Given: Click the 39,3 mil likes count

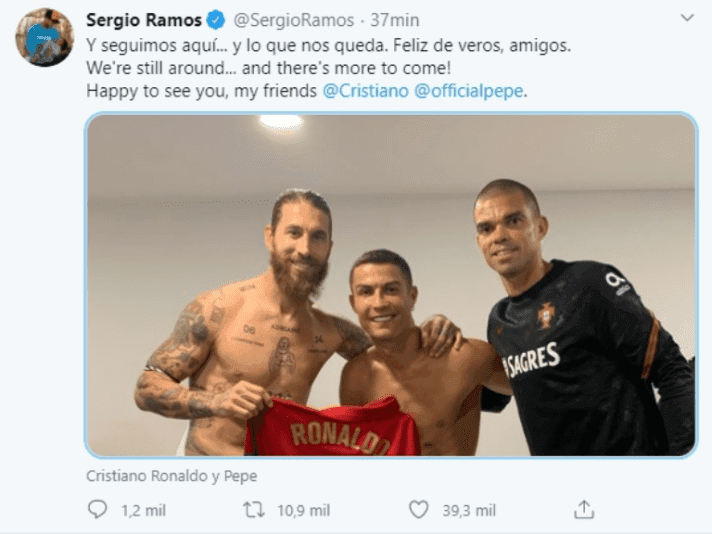Looking at the screenshot, I should click(469, 510).
